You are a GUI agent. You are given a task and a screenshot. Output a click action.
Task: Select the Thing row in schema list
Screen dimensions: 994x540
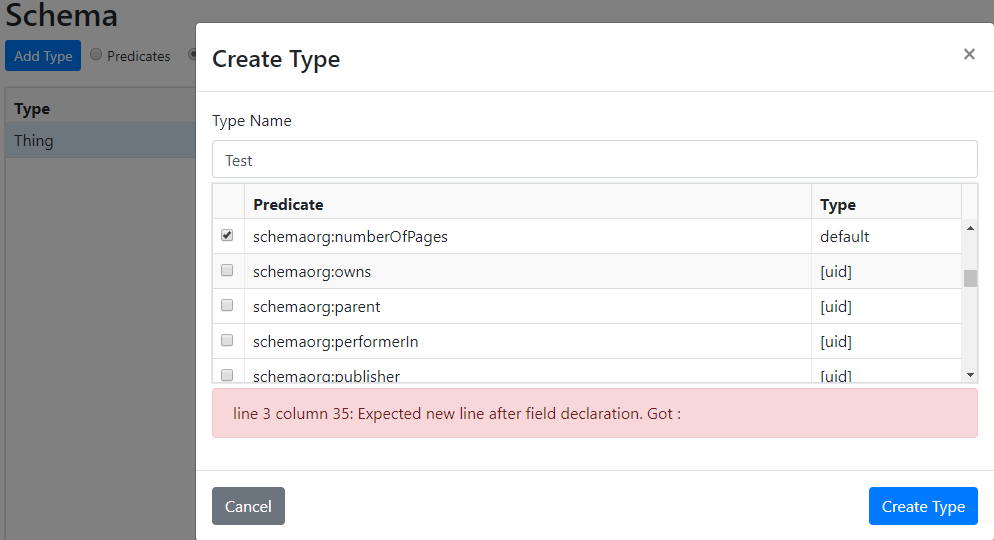coord(100,141)
